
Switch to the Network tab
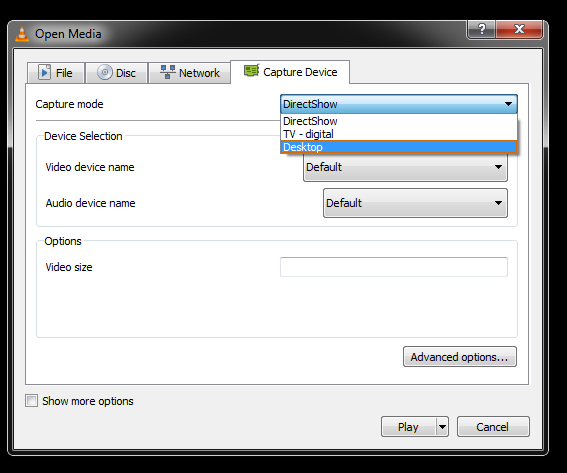pos(189,73)
